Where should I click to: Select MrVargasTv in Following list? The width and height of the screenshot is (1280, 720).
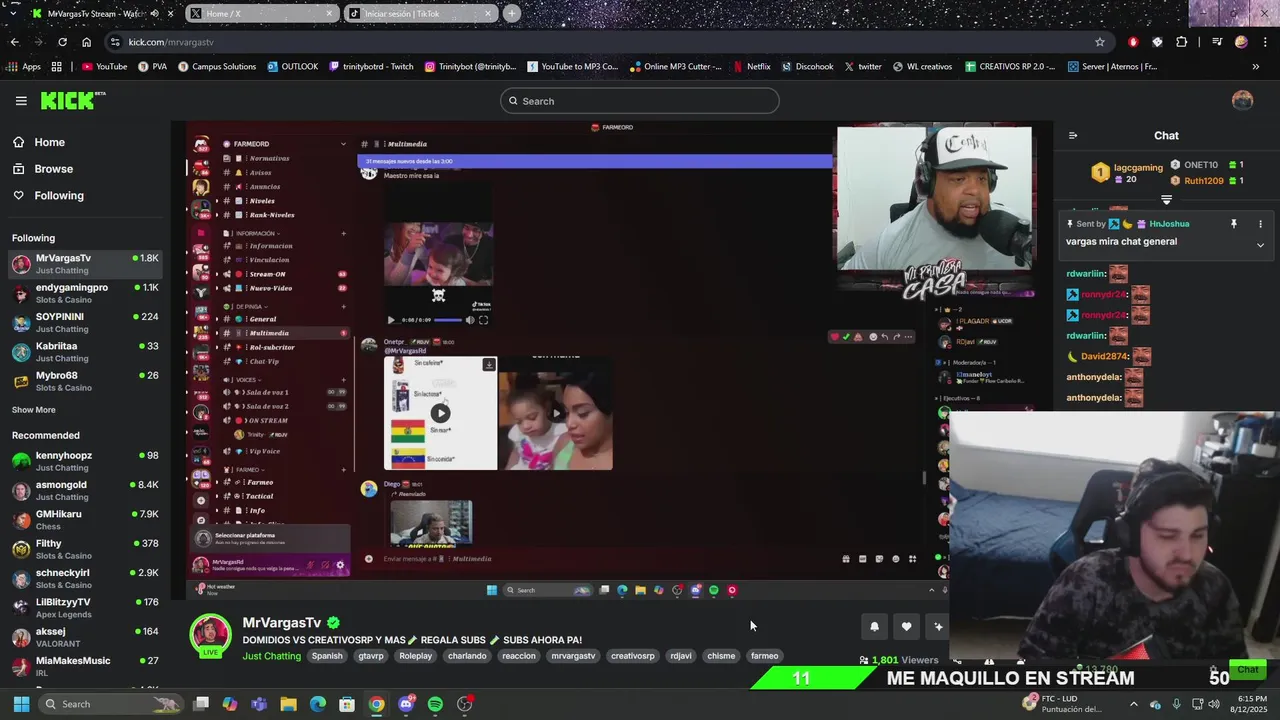[85, 264]
